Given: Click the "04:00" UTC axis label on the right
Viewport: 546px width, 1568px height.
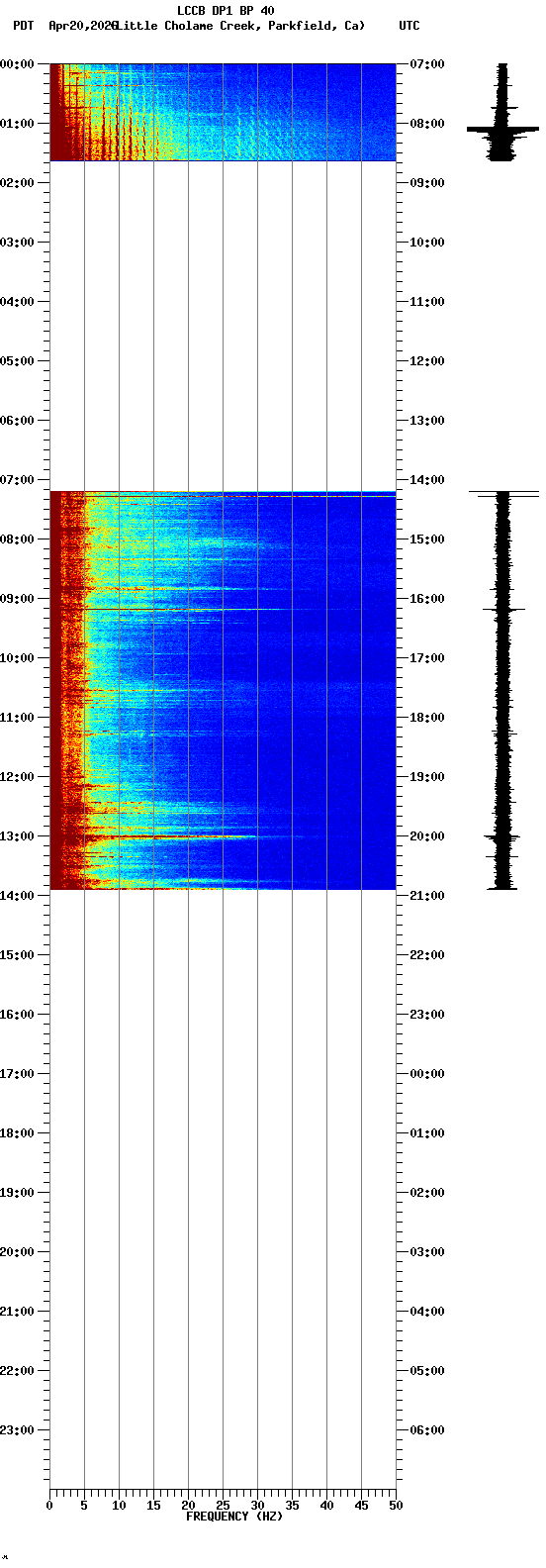Looking at the screenshot, I should pyautogui.click(x=427, y=1312).
